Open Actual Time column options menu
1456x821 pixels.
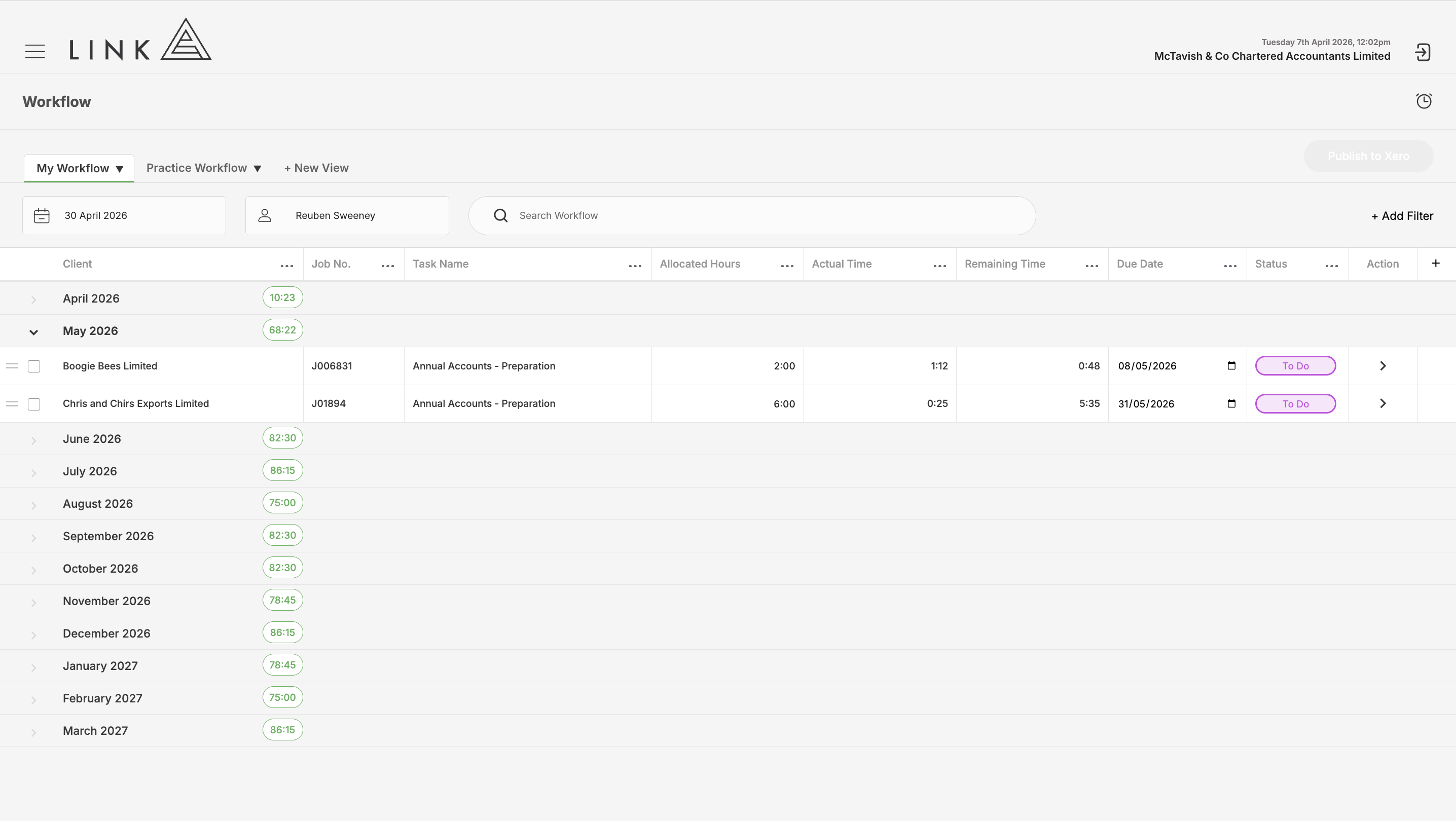tap(940, 266)
